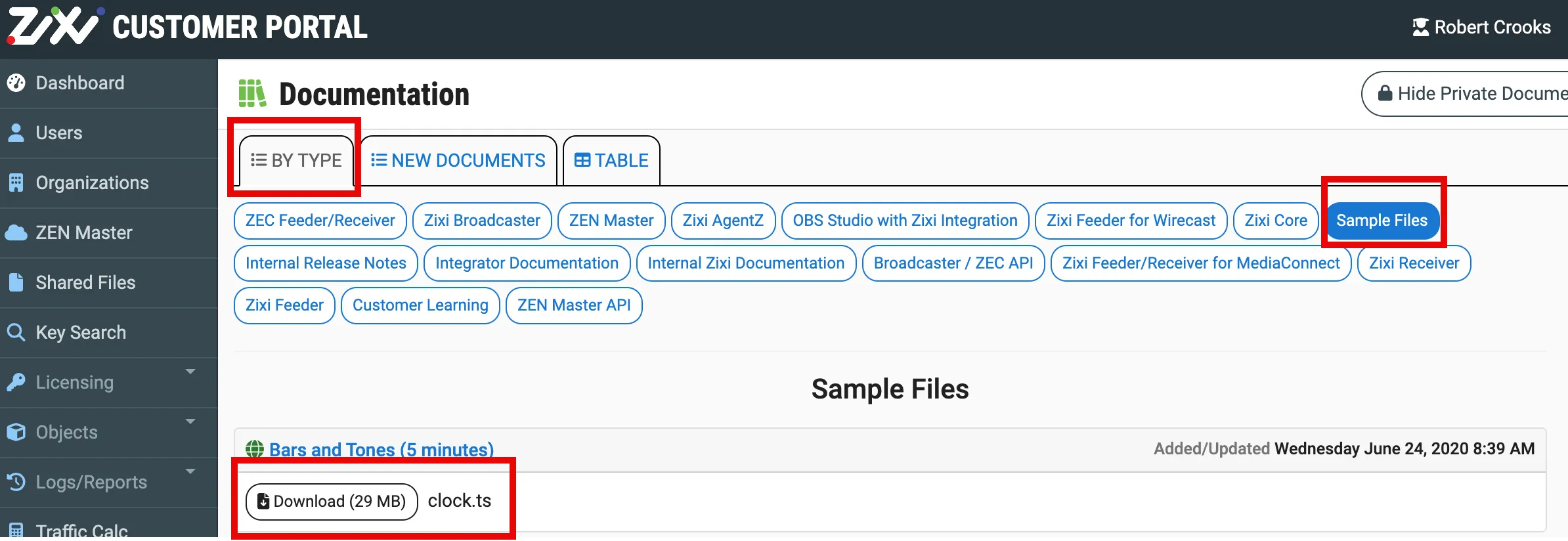Image resolution: width=1568 pixels, height=541 pixels.
Task: Expand the Logs/Reports menu arrow
Action: coord(190,471)
